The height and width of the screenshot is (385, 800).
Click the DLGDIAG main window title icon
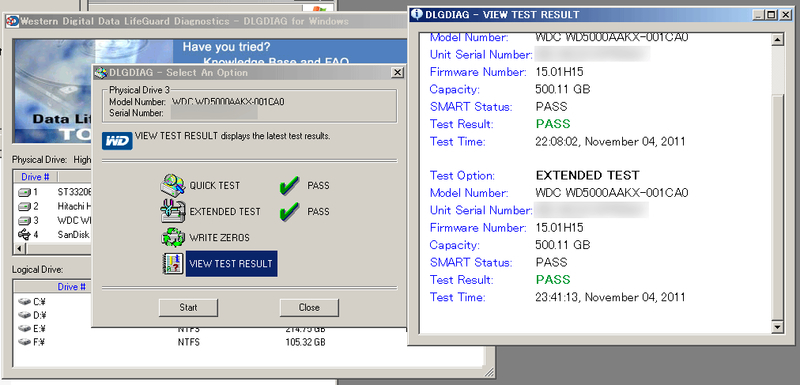pyautogui.click(x=12, y=21)
